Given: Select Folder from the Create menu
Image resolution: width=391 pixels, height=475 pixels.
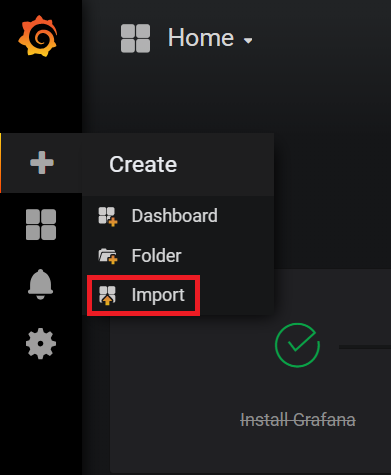Looking at the screenshot, I should click(x=156, y=256).
